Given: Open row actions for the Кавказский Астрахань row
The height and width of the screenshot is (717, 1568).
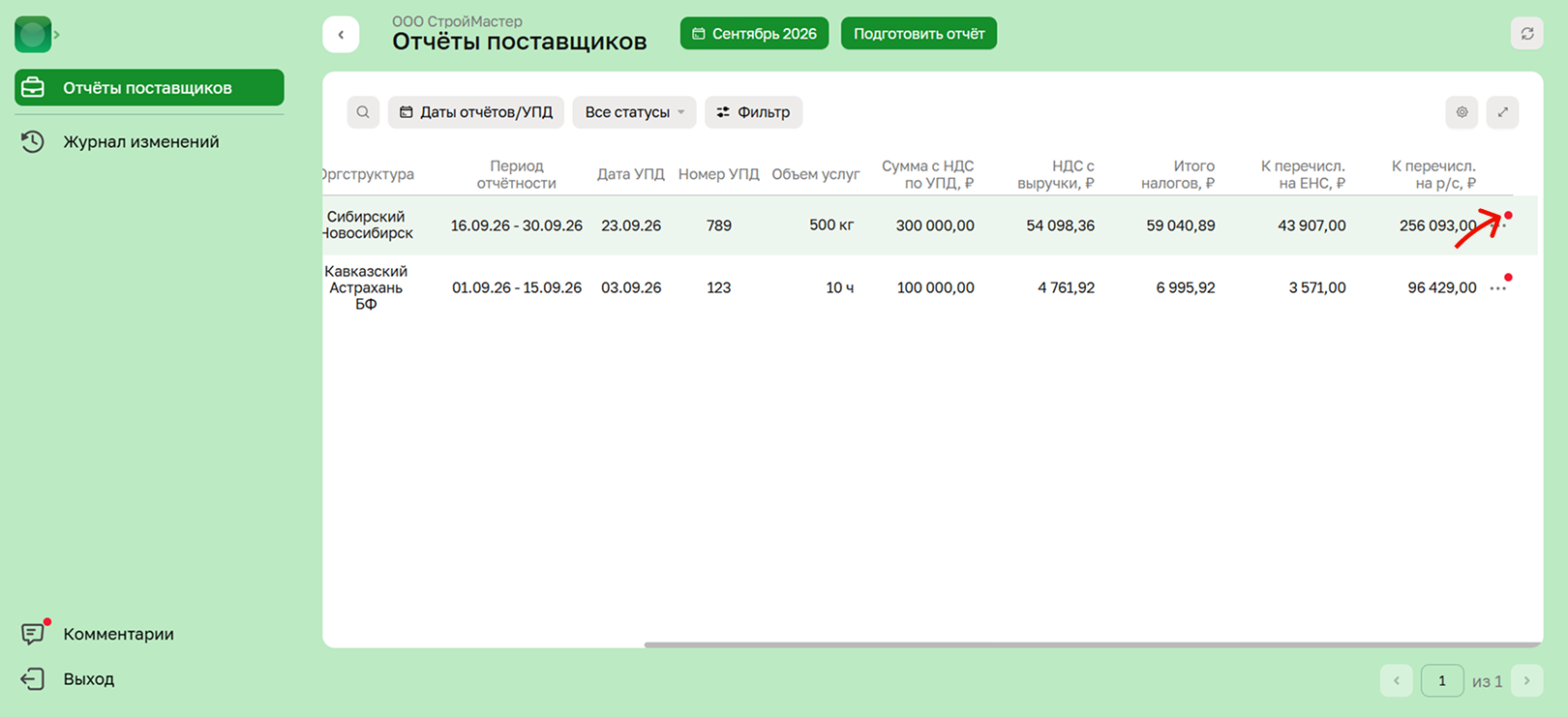Looking at the screenshot, I should coord(1498,288).
